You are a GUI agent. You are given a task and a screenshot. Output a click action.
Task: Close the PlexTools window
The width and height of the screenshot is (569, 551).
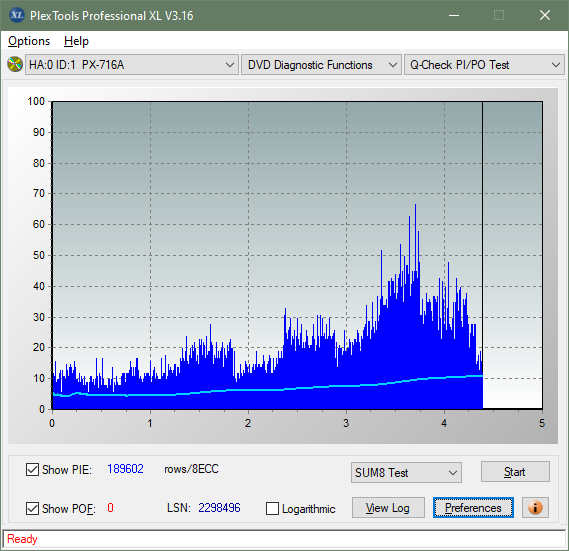545,15
